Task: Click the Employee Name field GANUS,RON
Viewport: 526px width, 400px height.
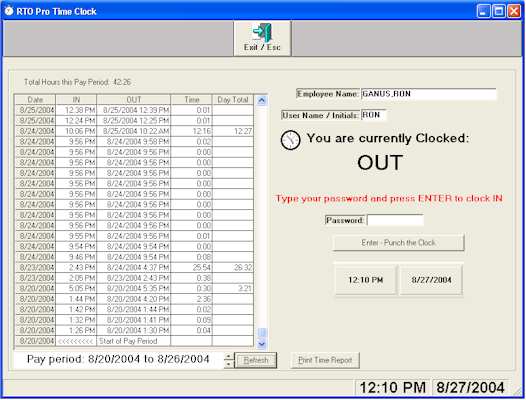Action: 429,94
